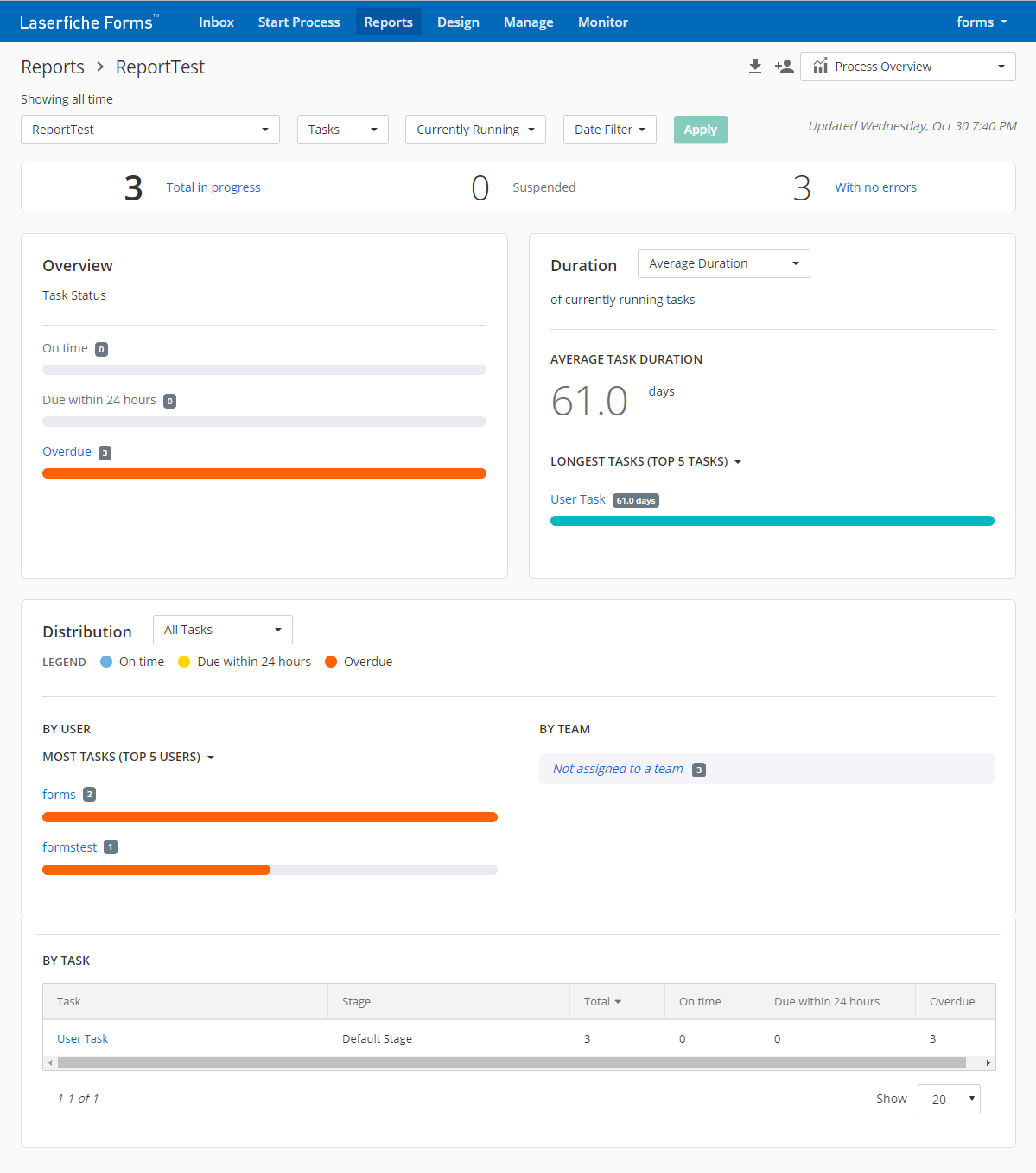The image size is (1036, 1173).
Task: Open the Currently Running status dropdown
Action: (475, 130)
